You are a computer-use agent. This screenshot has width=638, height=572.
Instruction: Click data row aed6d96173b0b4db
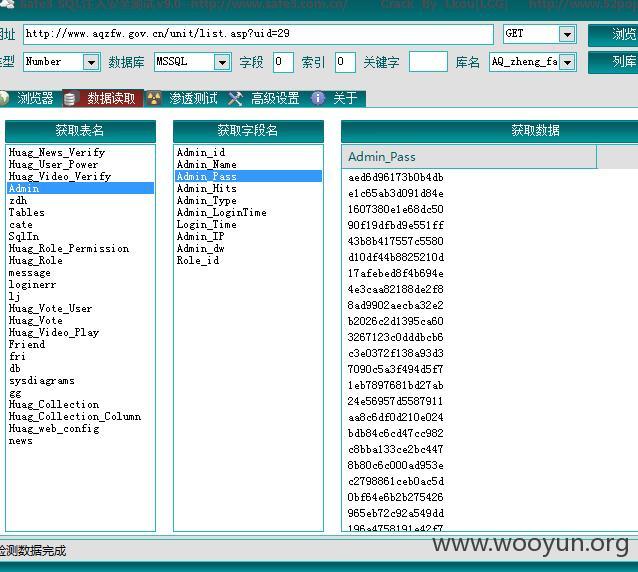click(x=395, y=177)
